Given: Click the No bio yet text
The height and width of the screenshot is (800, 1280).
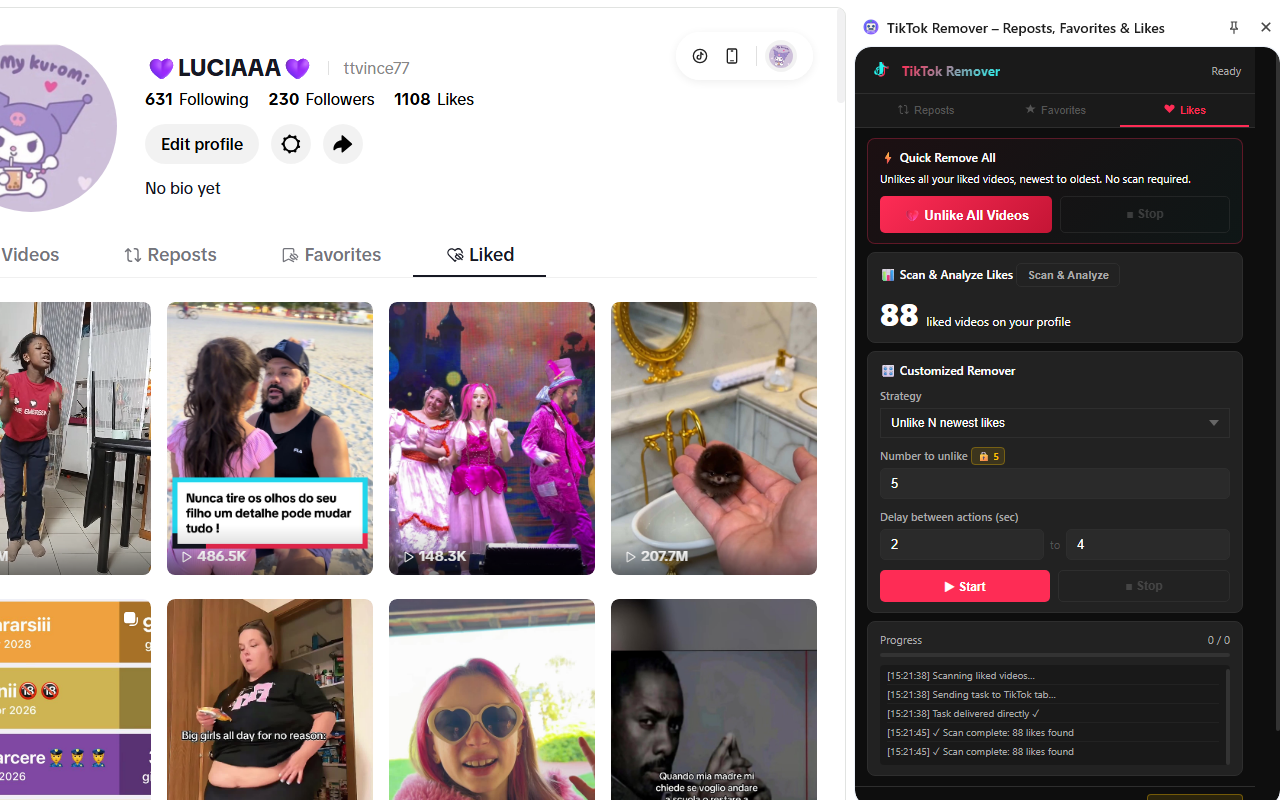Looking at the screenshot, I should pos(183,188).
